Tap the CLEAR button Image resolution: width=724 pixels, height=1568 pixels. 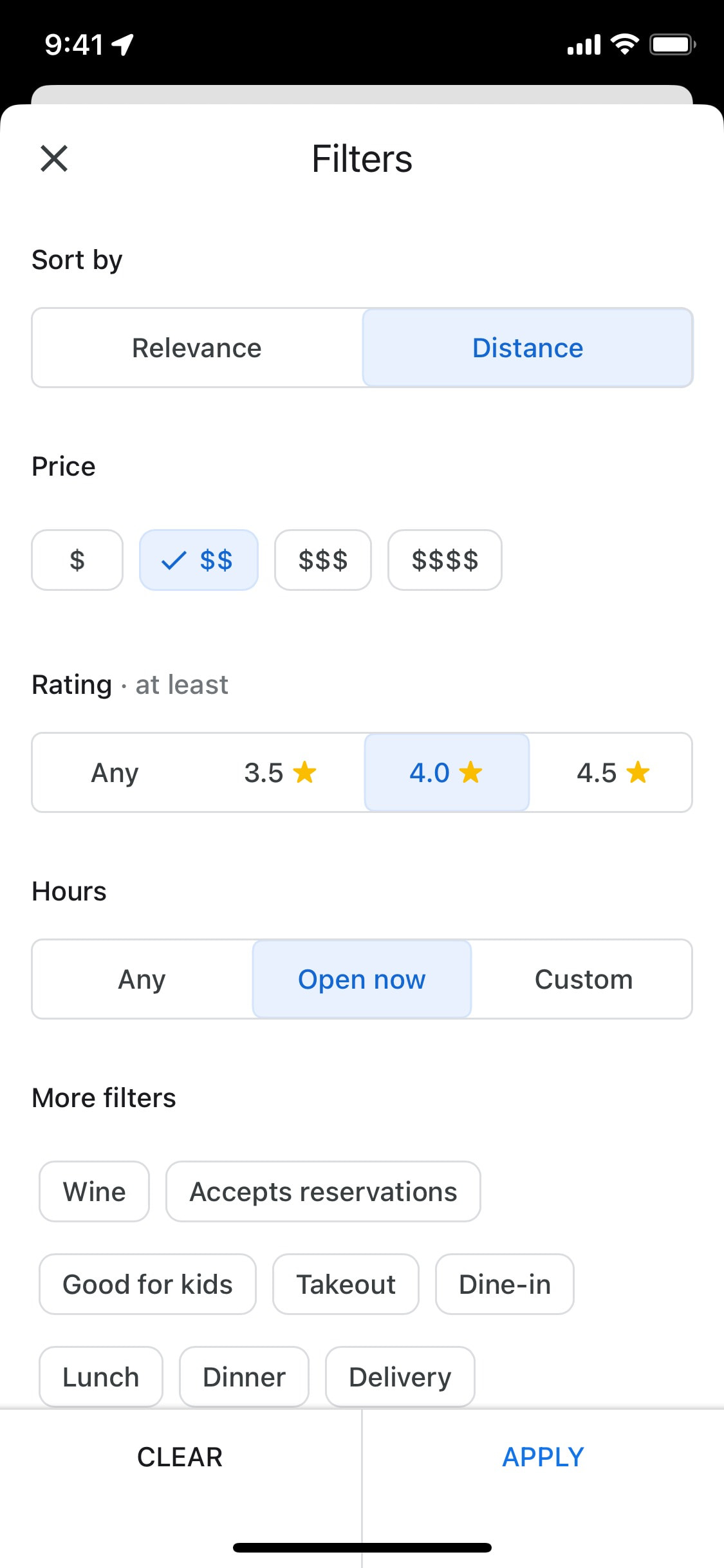[x=180, y=1457]
